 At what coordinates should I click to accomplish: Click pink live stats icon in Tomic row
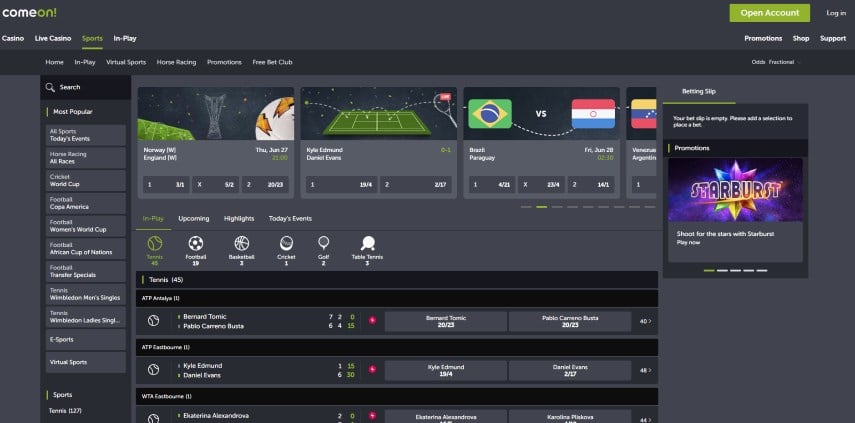click(372, 321)
